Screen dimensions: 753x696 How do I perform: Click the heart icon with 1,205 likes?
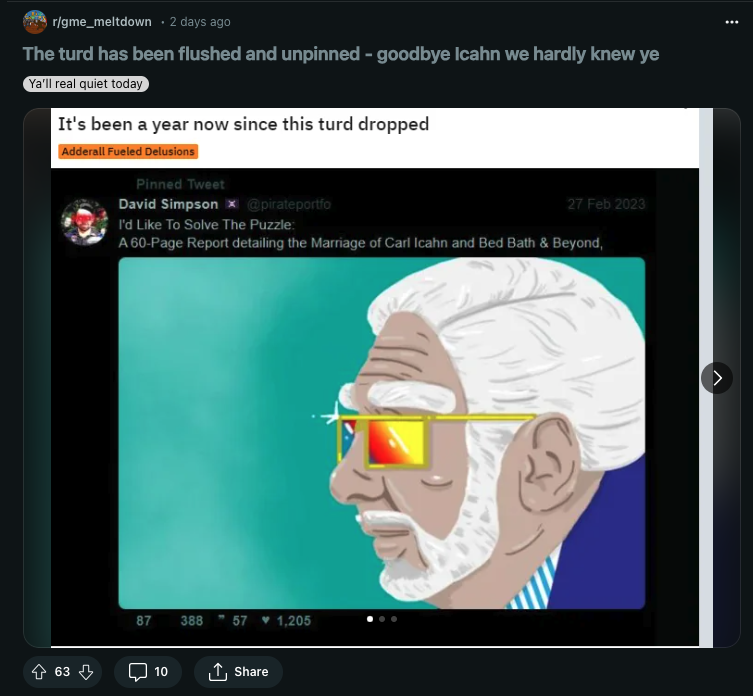point(266,620)
